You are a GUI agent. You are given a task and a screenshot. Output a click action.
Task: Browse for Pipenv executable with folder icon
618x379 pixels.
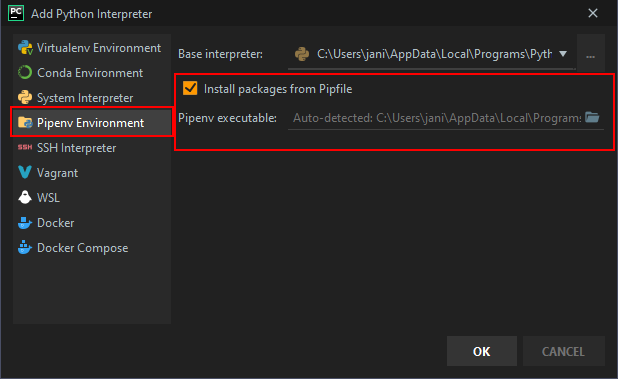[592, 117]
